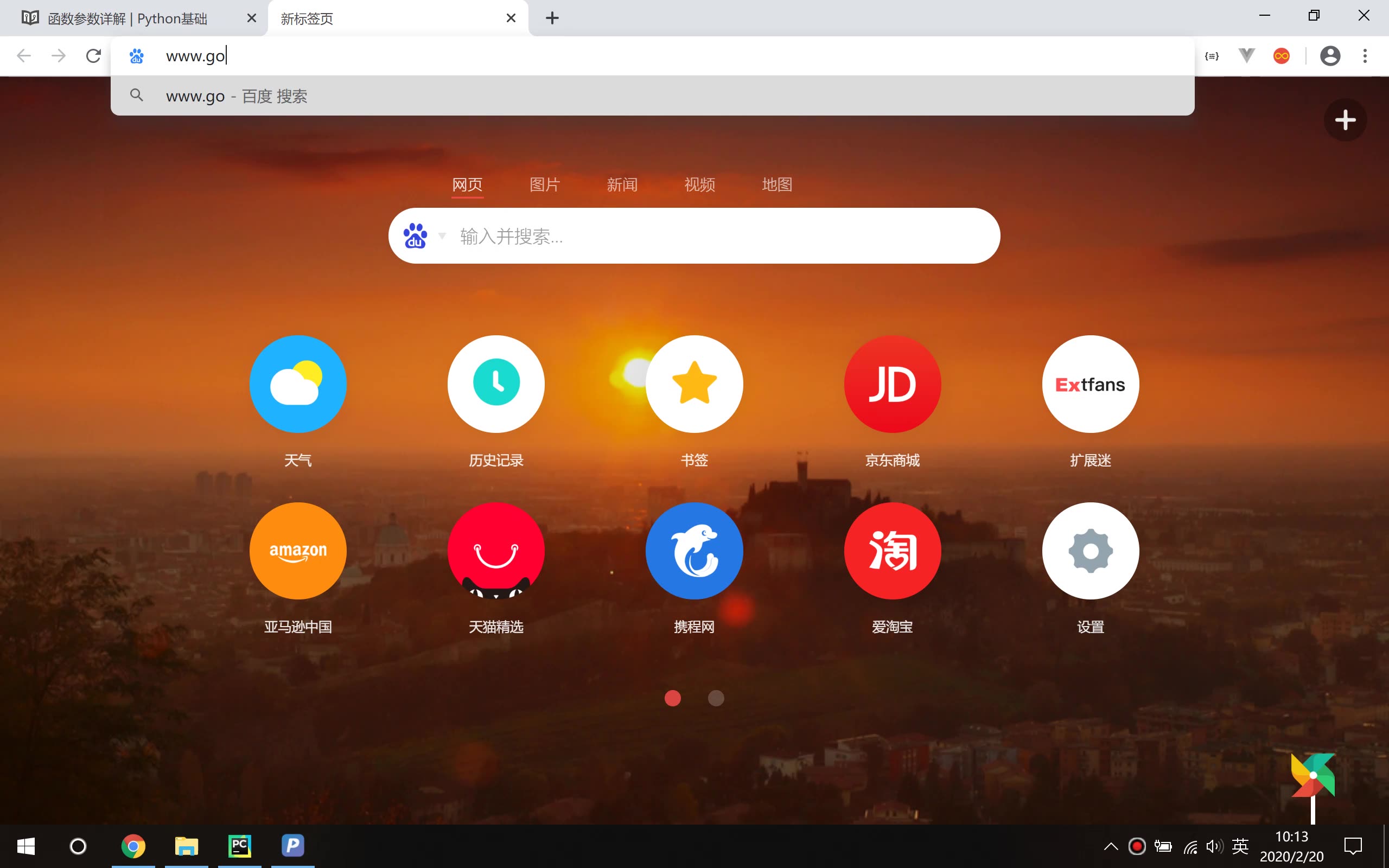Open the Wi-Fi network tray icon
Screen dimensions: 1389x868
click(x=1190, y=846)
